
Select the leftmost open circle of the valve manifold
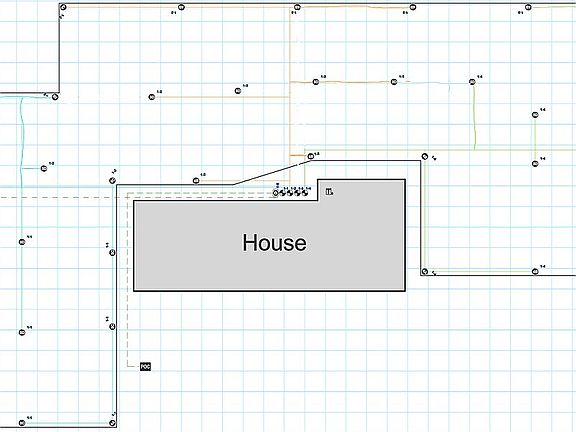pyautogui.click(x=276, y=193)
